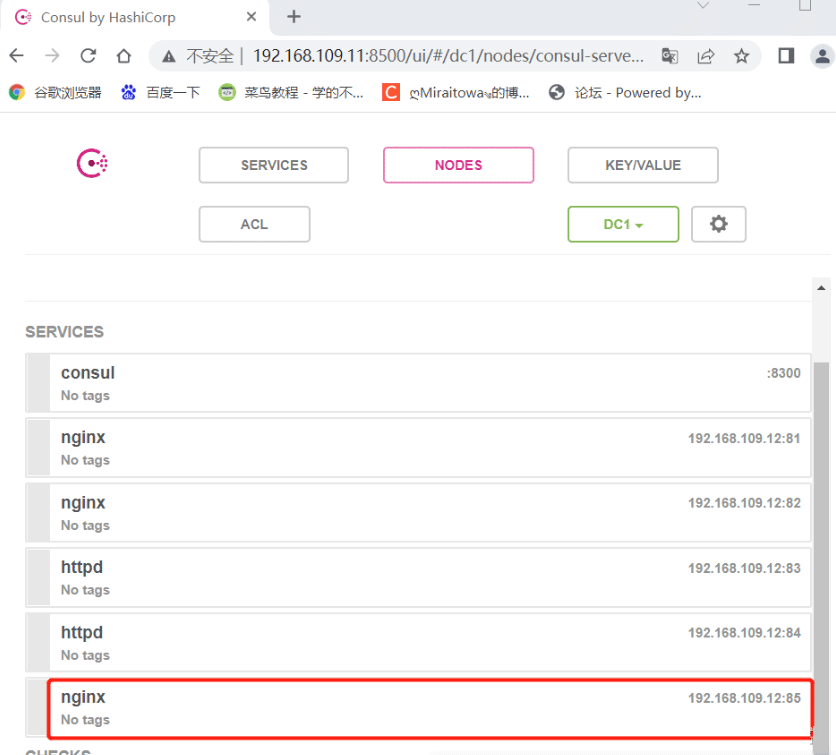Open the settings gear button

718,224
